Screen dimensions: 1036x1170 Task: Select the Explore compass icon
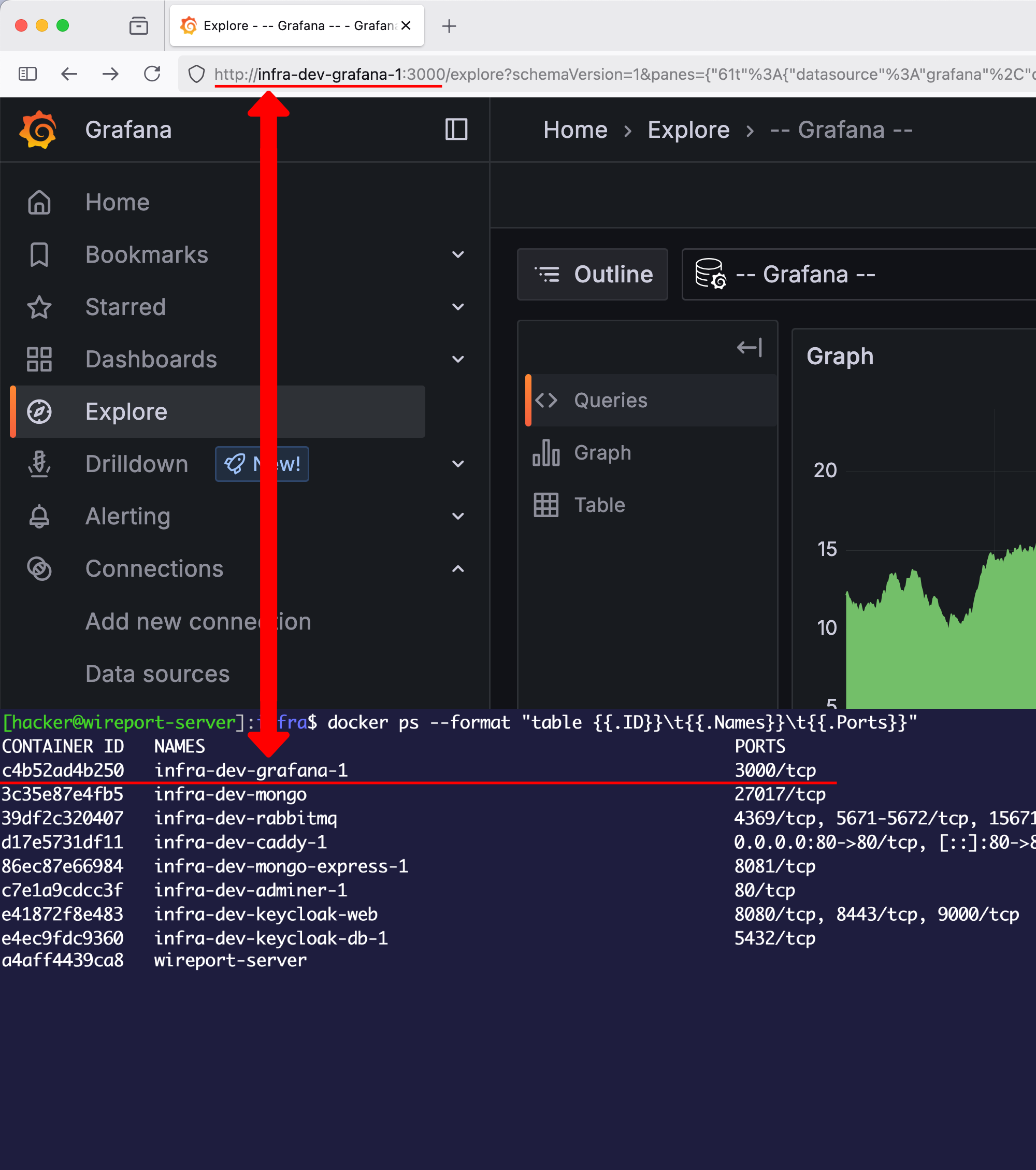[x=39, y=411]
